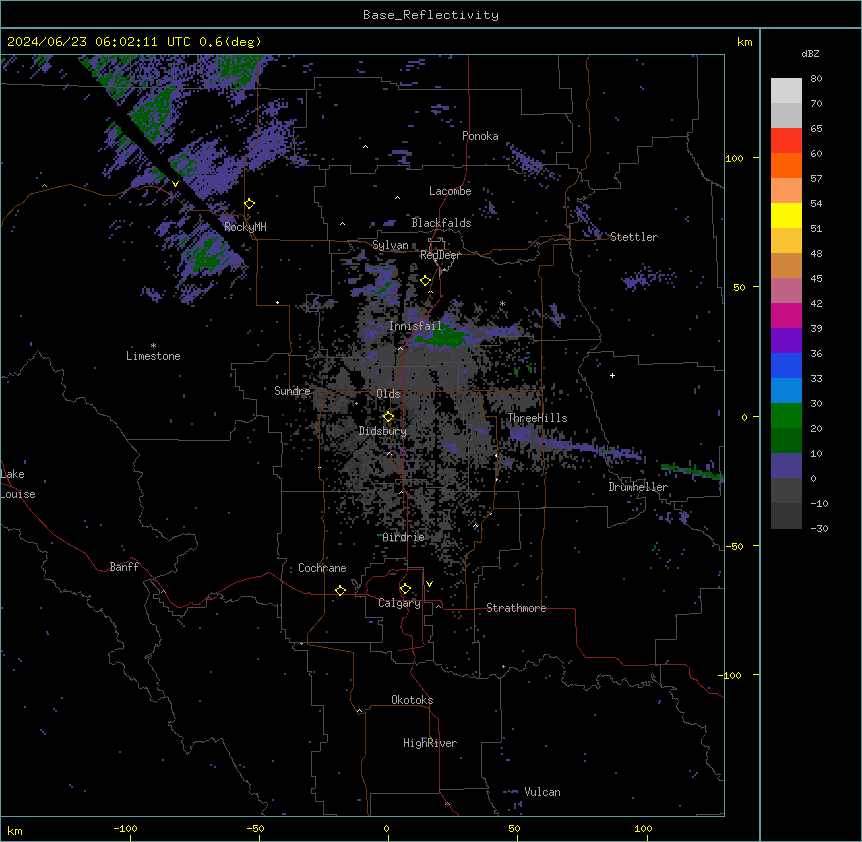This screenshot has height=842, width=862.
Task: Select the magenta 39-42 dBZ legend swatch
Action: click(x=786, y=315)
